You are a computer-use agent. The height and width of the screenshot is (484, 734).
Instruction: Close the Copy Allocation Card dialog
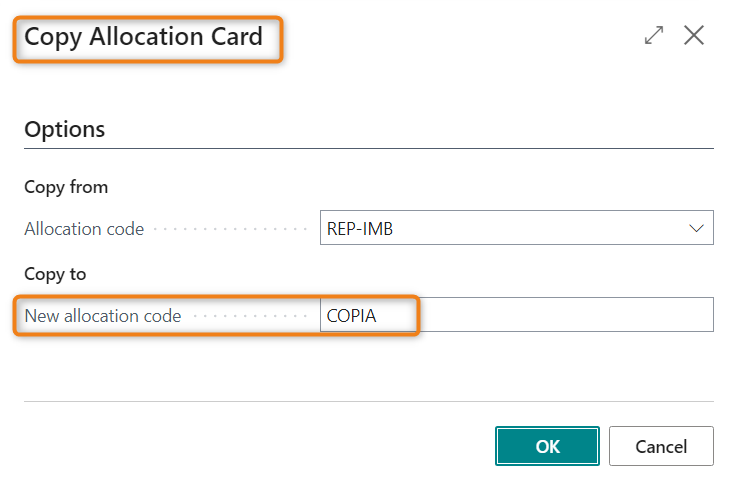[694, 36]
